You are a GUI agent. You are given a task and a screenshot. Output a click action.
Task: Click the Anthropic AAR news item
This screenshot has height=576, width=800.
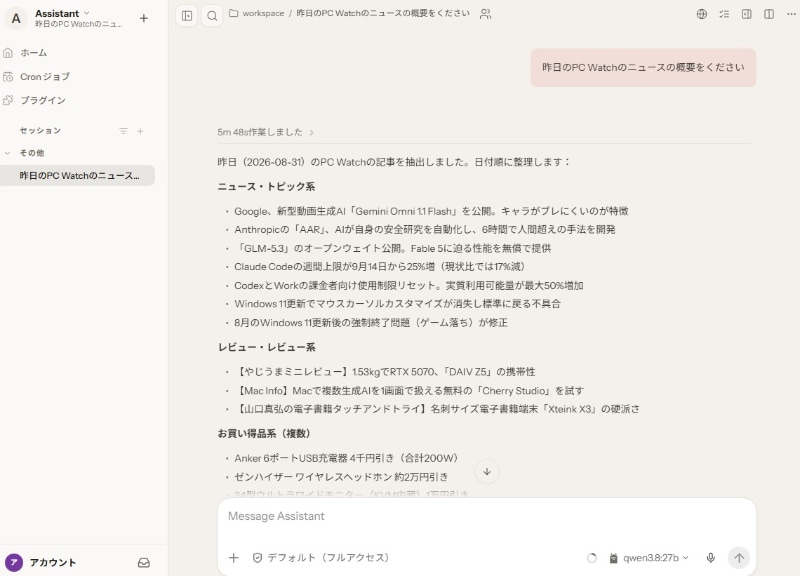pos(424,230)
